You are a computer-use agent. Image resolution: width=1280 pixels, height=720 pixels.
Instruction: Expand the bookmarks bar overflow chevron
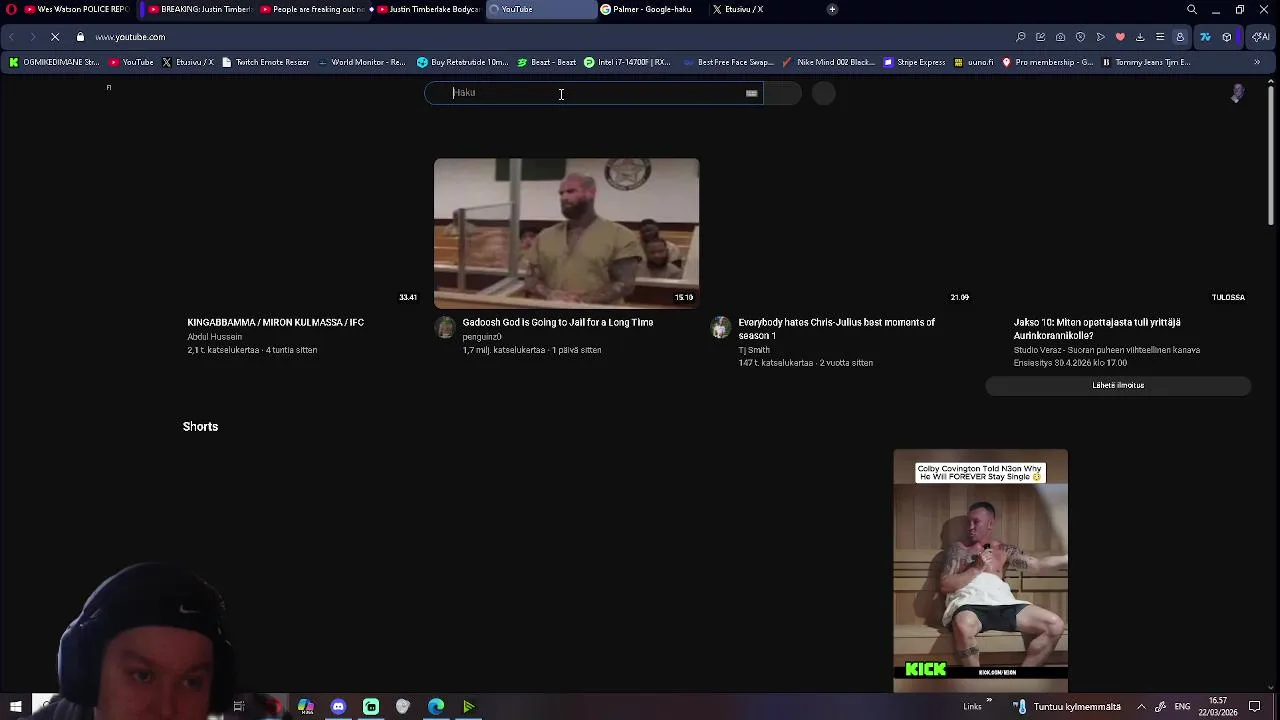[1257, 62]
